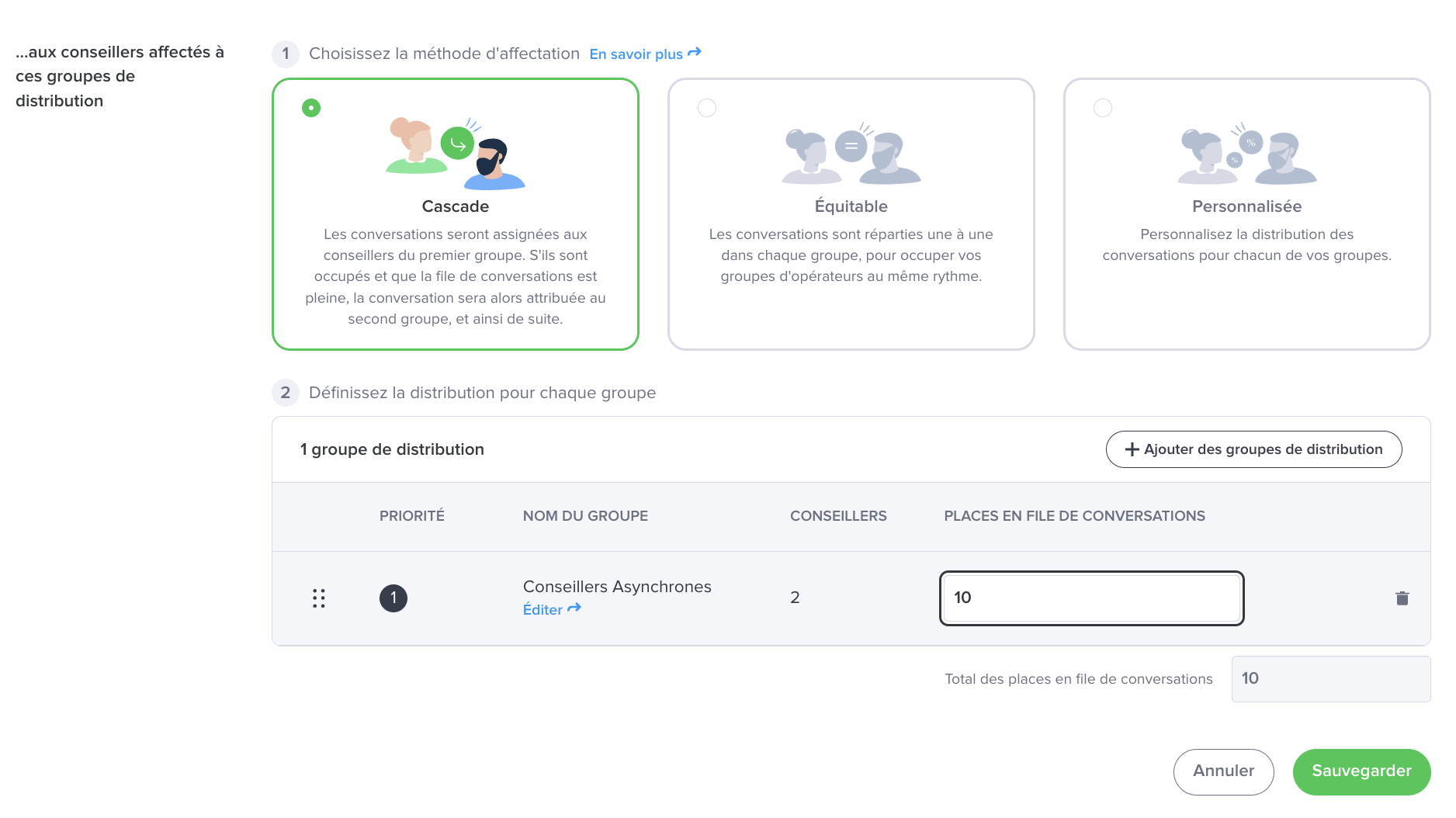The image size is (1456, 818).
Task: Focus the places en file input showing 10
Action: point(1091,598)
